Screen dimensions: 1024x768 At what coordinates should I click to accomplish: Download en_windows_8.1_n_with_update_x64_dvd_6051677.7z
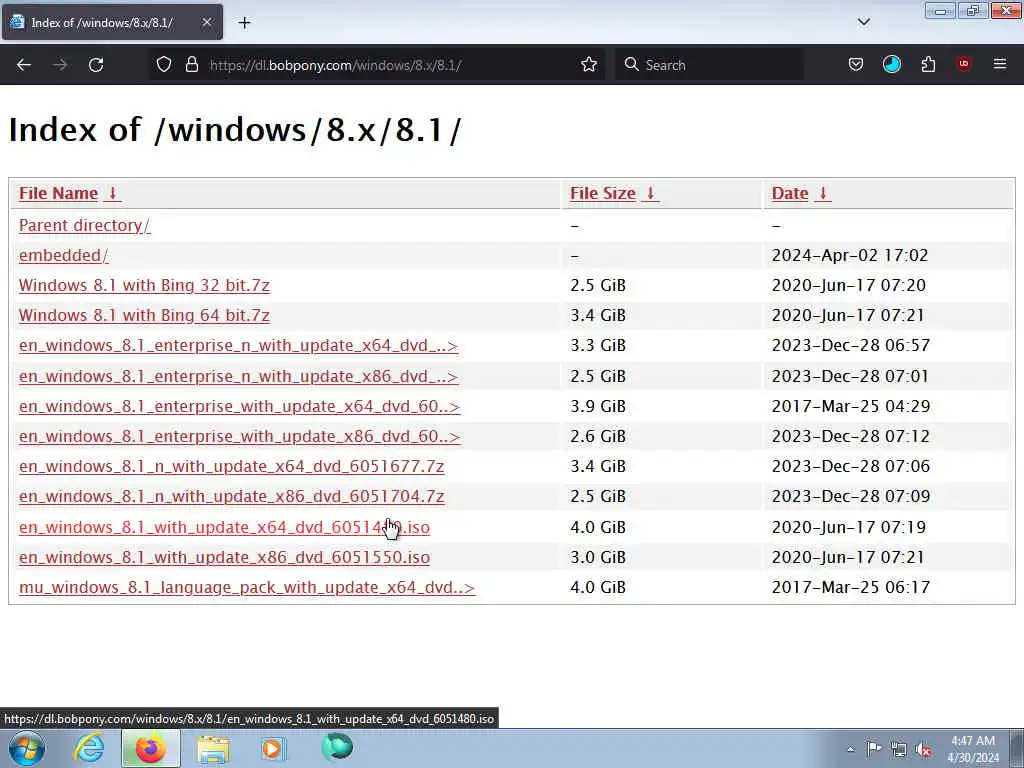[231, 466]
